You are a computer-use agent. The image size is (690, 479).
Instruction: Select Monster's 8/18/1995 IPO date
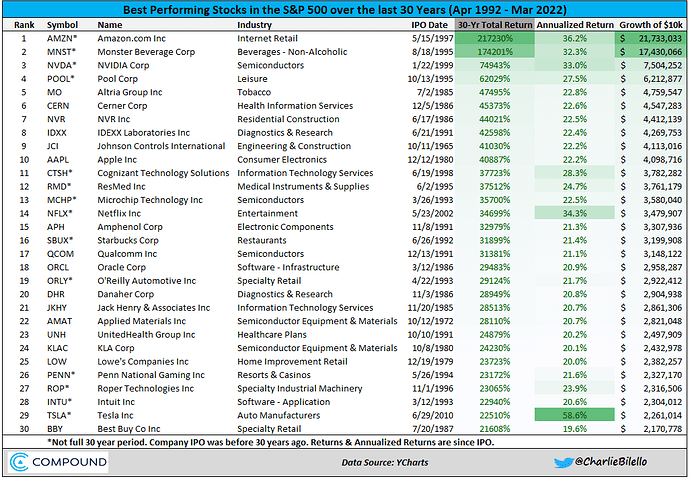432,52
